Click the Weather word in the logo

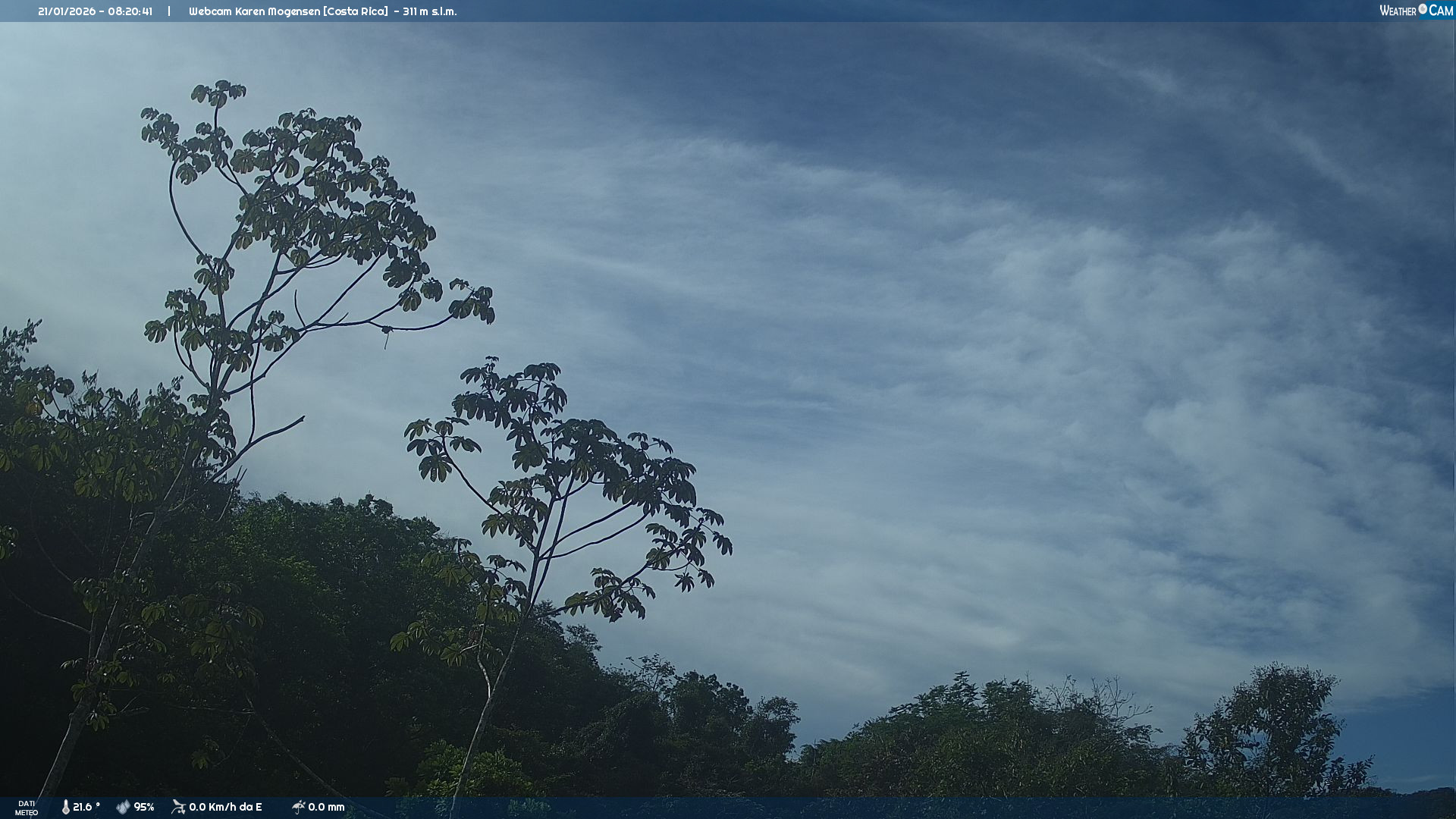[1398, 11]
